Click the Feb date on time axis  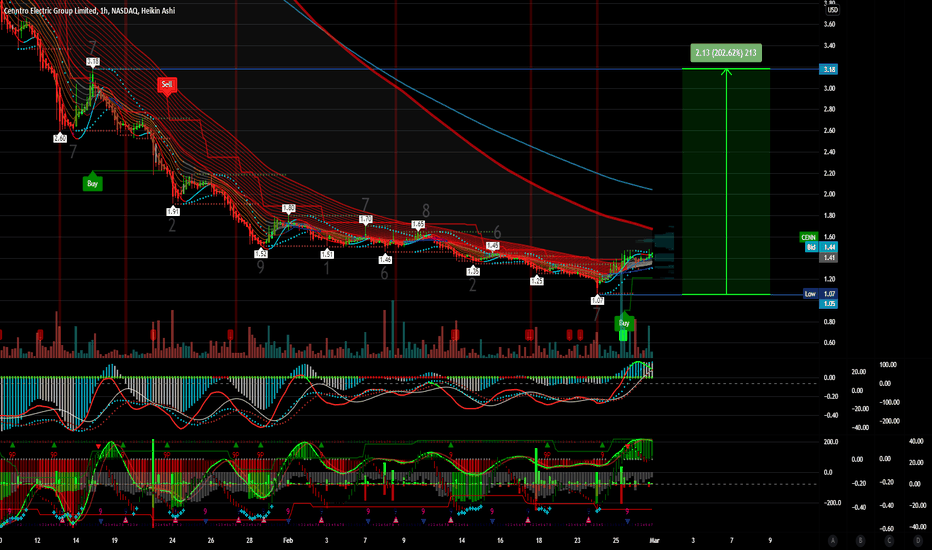pyautogui.click(x=288, y=540)
